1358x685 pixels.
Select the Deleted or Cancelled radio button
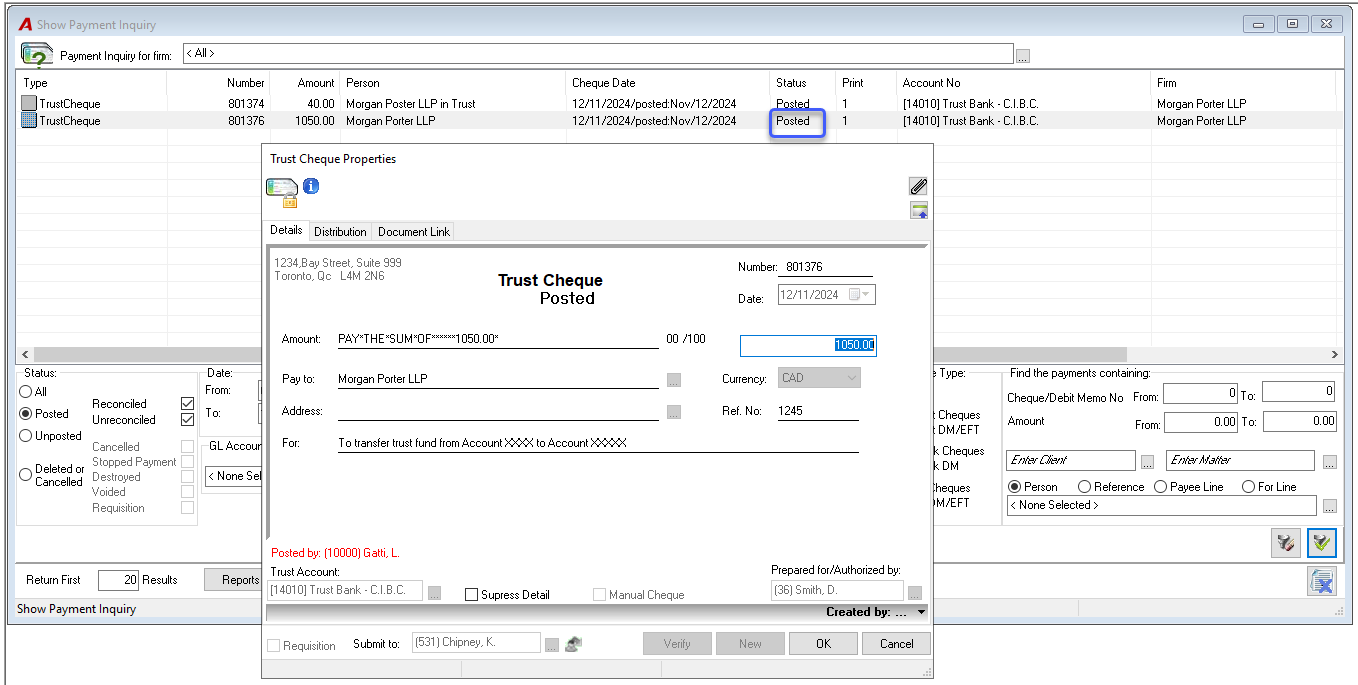[x=27, y=475]
